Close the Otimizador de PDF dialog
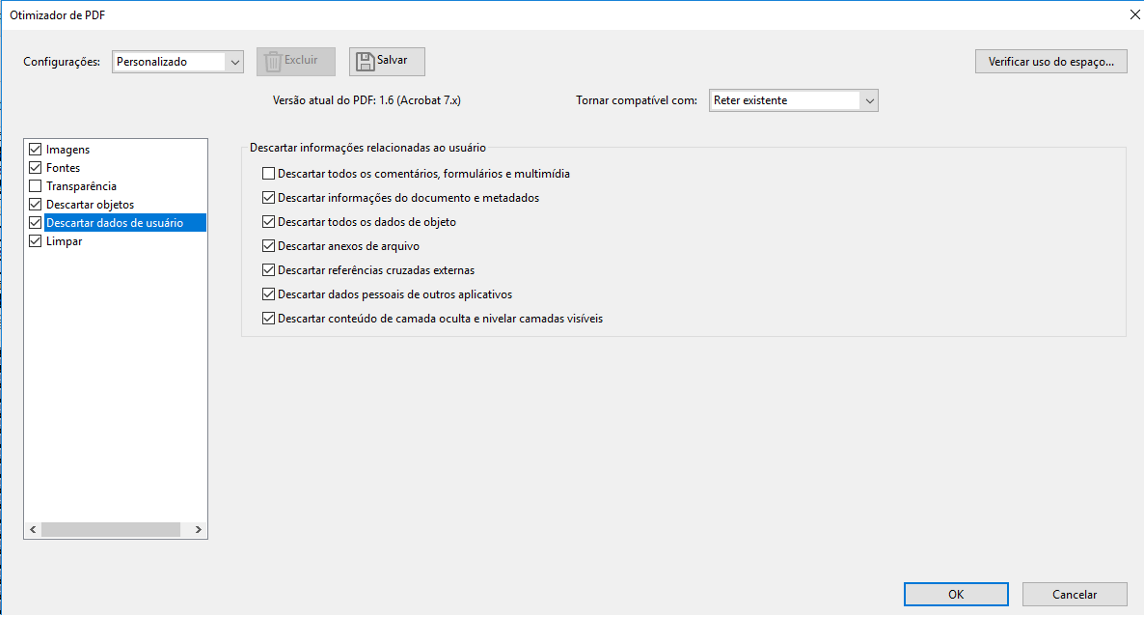 pos(1134,14)
